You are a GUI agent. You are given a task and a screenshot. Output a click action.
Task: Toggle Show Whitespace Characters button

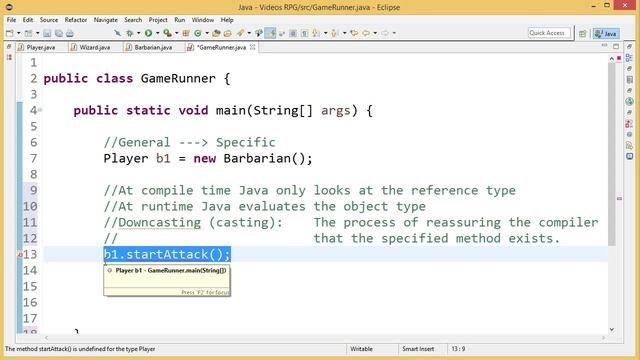[304, 33]
